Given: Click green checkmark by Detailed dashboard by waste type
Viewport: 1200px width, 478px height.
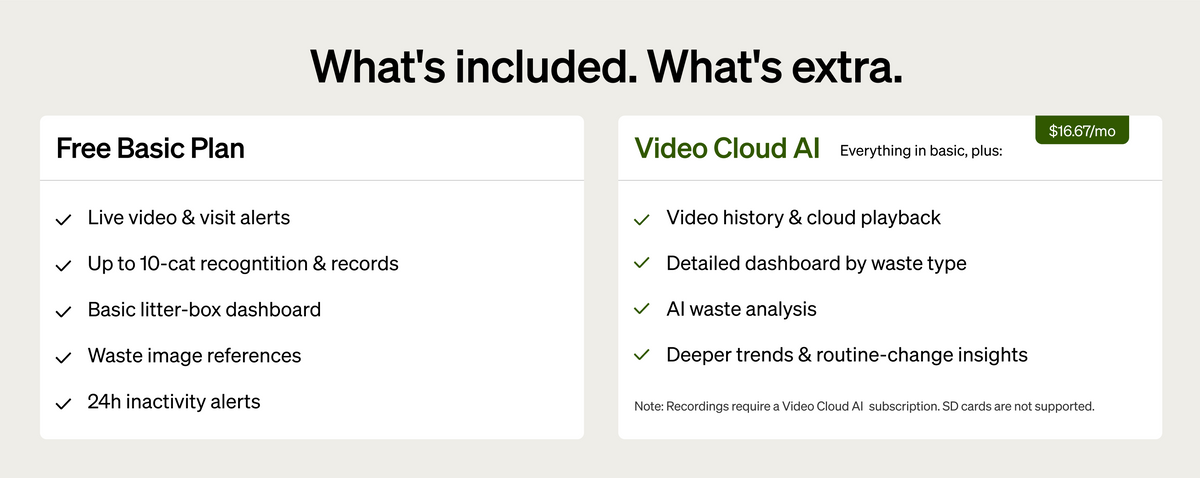Looking at the screenshot, I should point(642,264).
